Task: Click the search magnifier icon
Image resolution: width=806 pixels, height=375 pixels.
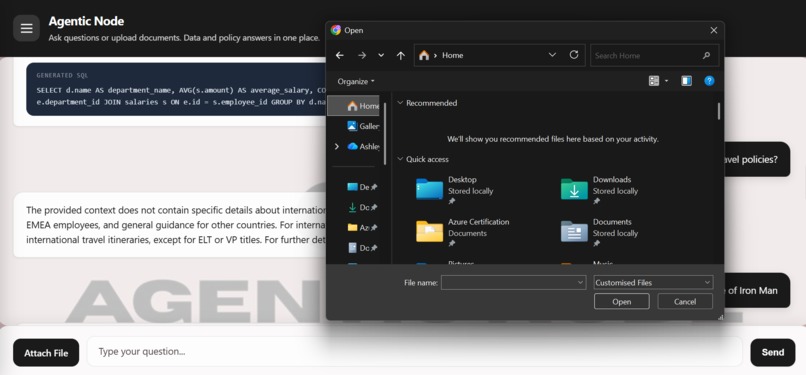Action: (x=707, y=55)
